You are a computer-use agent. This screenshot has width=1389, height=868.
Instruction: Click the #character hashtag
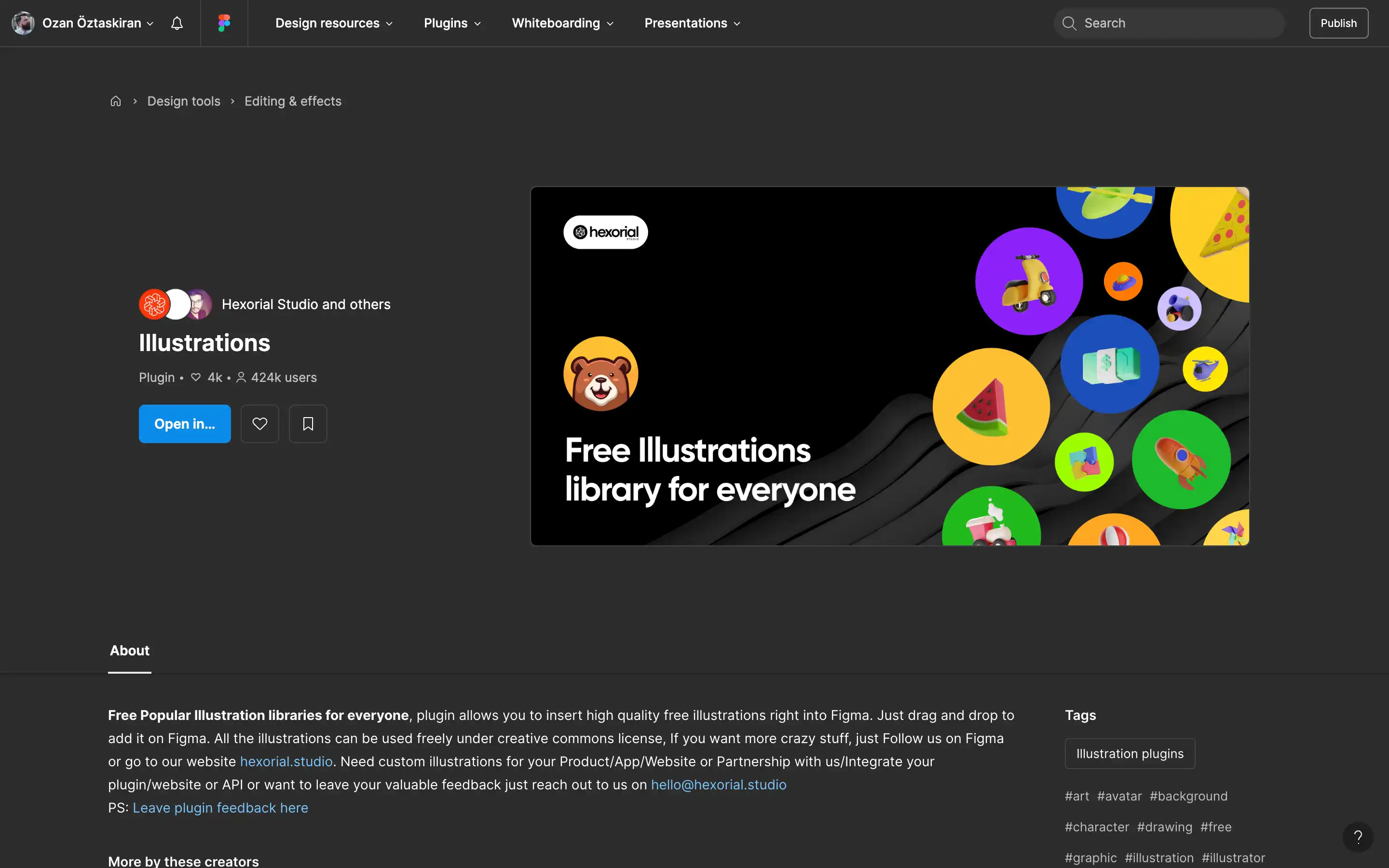1097,827
